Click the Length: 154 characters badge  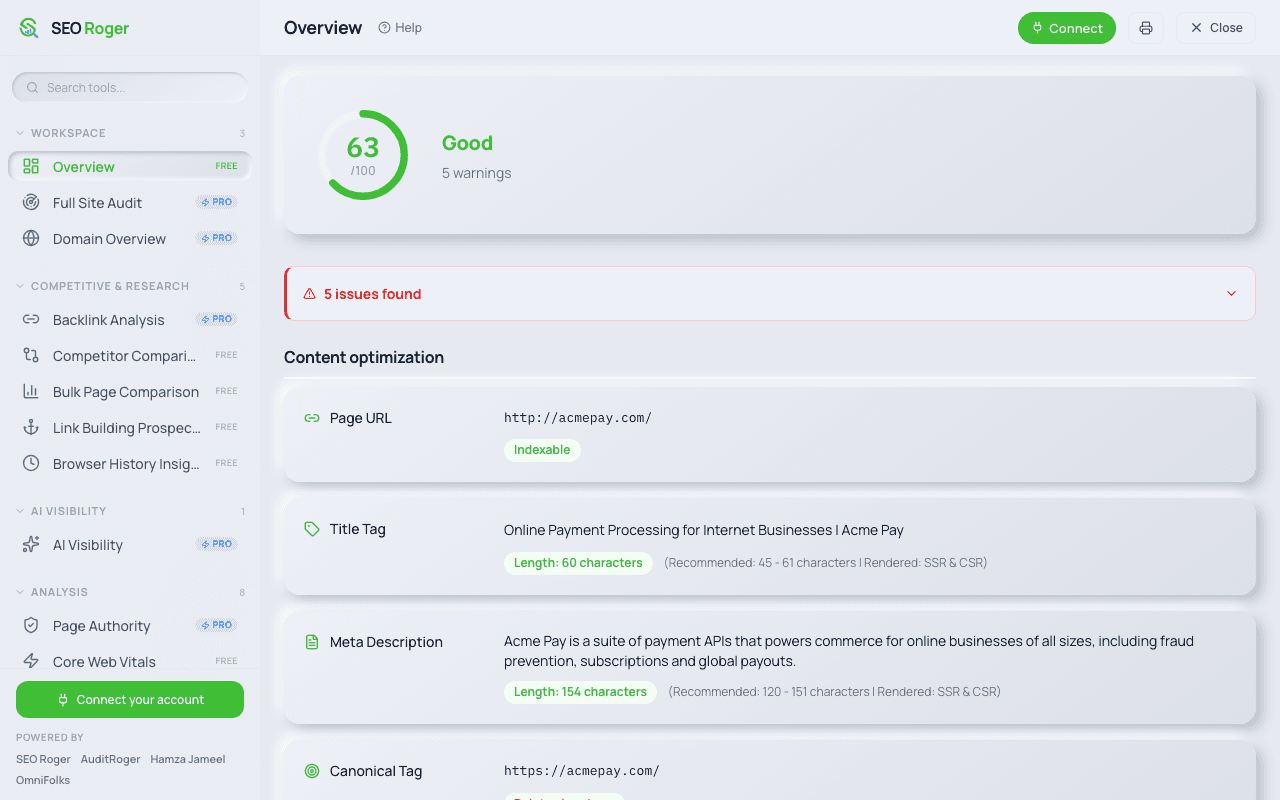point(580,692)
